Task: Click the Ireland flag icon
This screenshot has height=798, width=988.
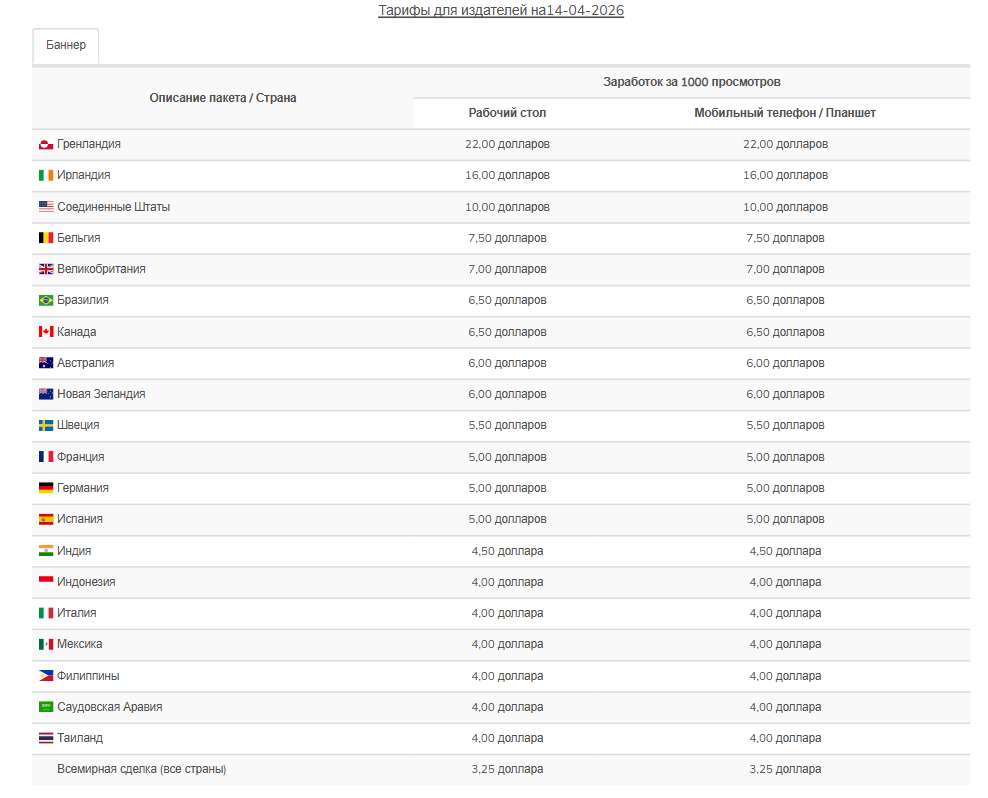Action: click(46, 176)
